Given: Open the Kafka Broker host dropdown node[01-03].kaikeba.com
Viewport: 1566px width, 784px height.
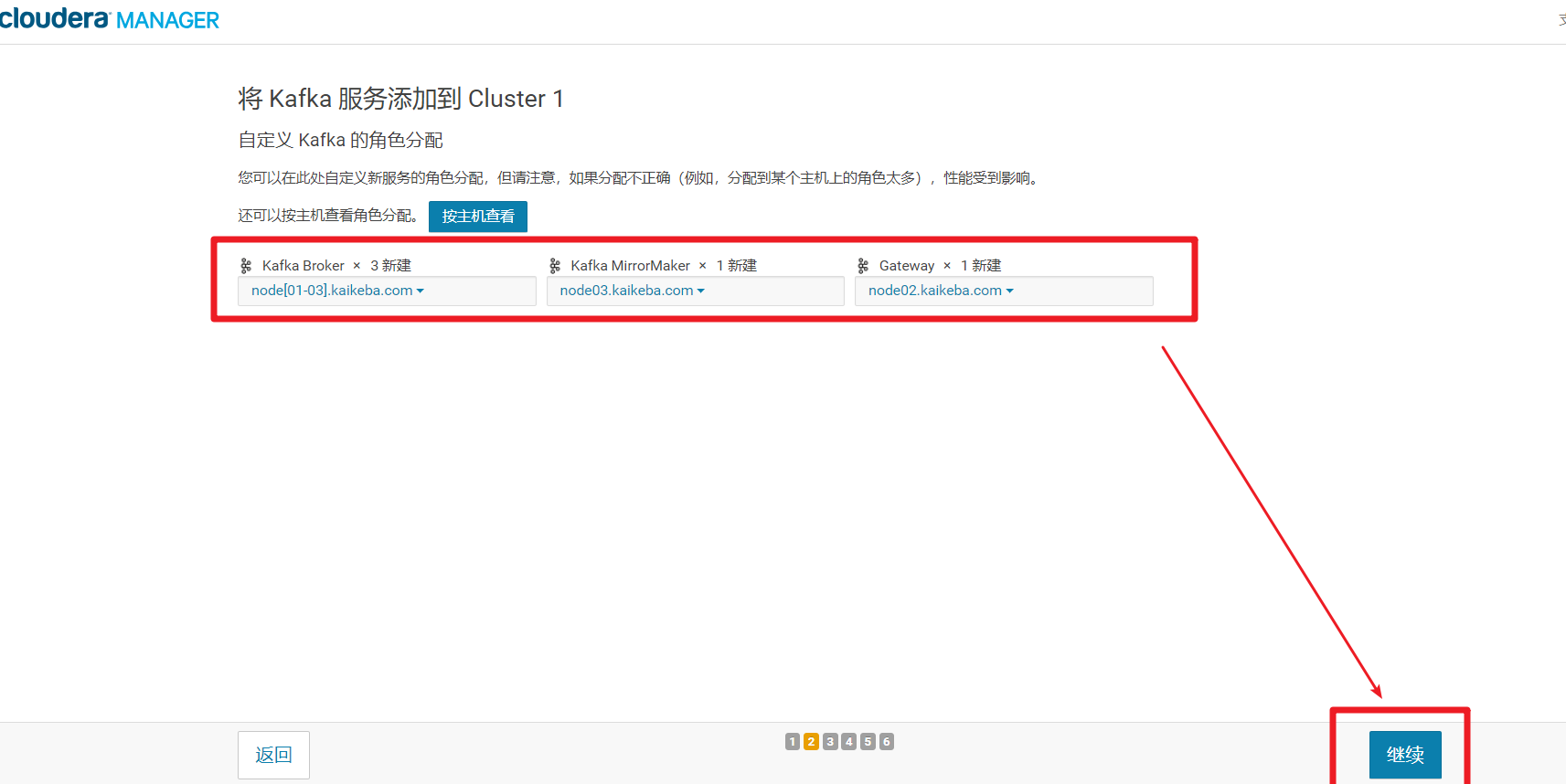Looking at the screenshot, I should pyautogui.click(x=337, y=291).
